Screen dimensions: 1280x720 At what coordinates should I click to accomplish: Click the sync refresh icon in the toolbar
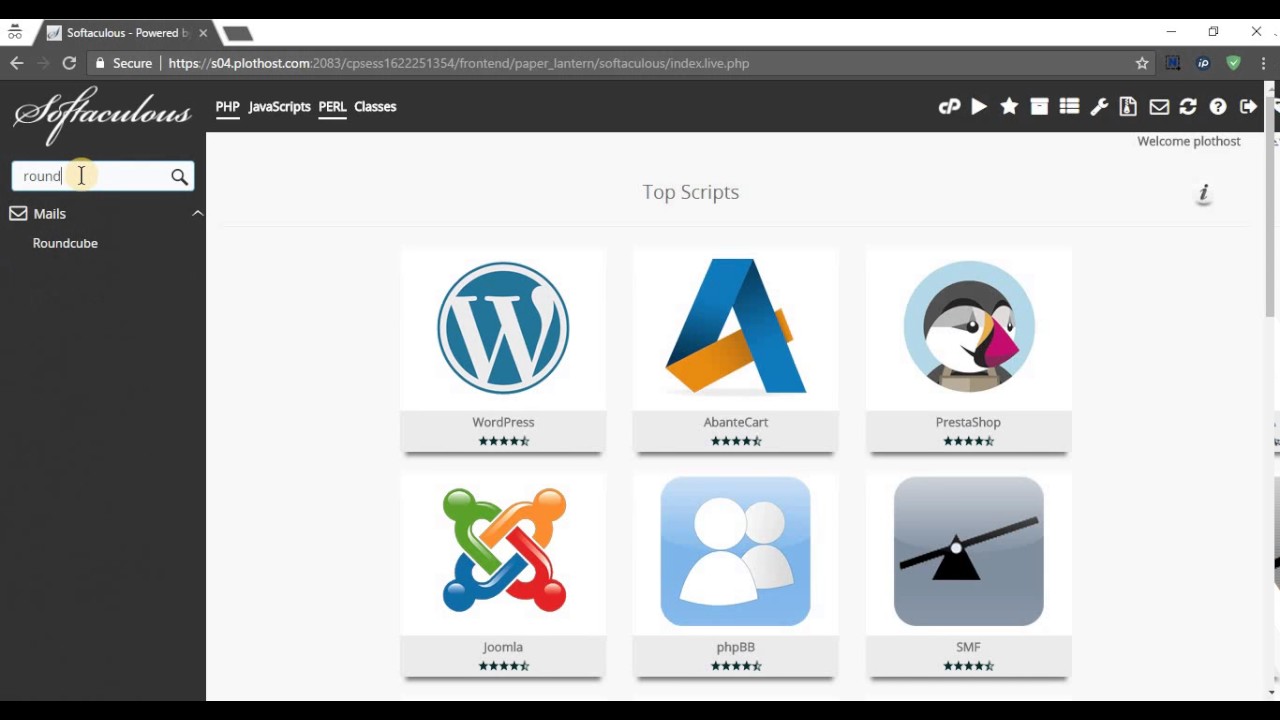1188,107
